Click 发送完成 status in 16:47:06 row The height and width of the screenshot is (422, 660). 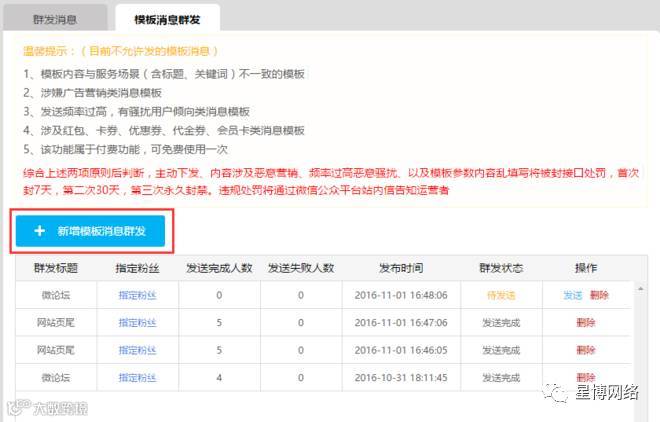(501, 322)
